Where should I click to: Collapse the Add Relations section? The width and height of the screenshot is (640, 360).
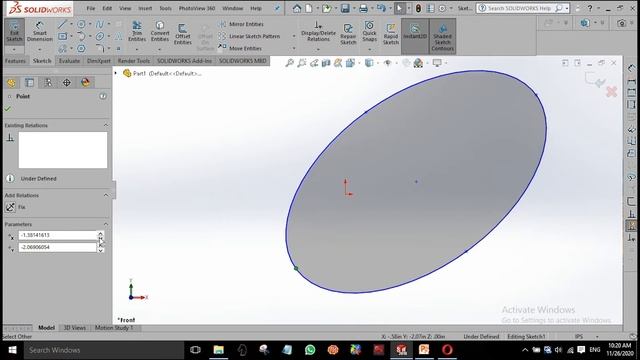[106, 195]
